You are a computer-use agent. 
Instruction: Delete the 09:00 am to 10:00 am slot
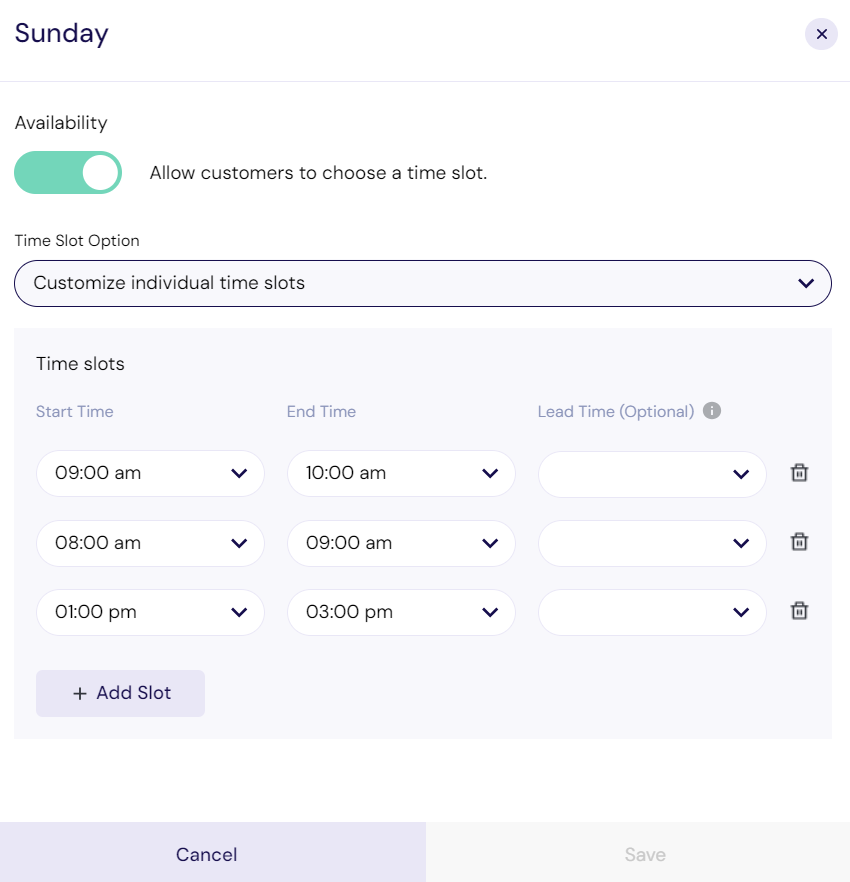pyautogui.click(x=799, y=472)
